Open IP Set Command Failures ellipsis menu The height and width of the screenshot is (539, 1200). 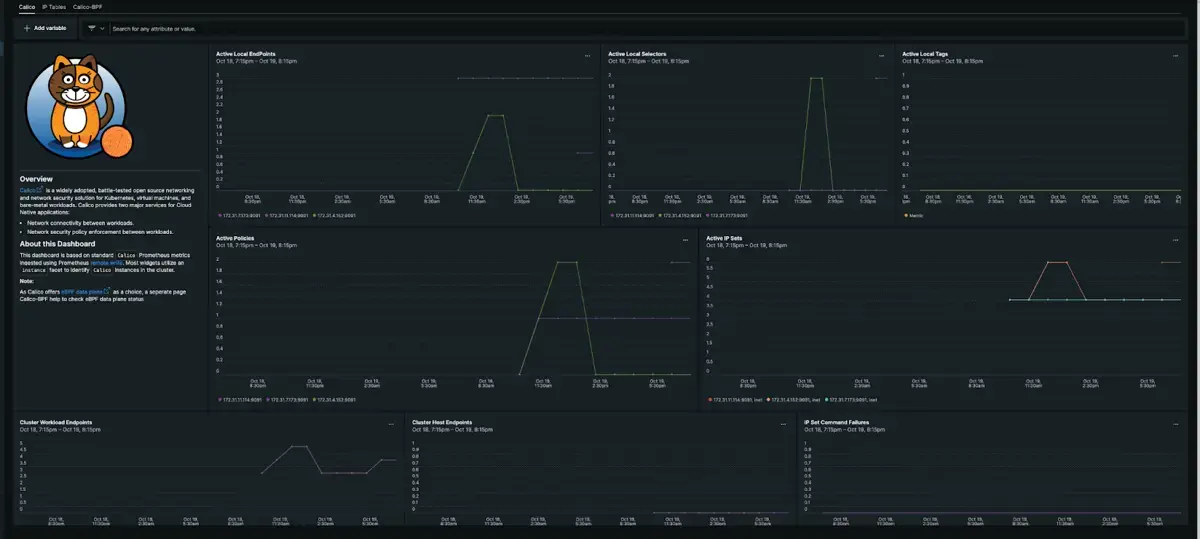click(x=1175, y=424)
